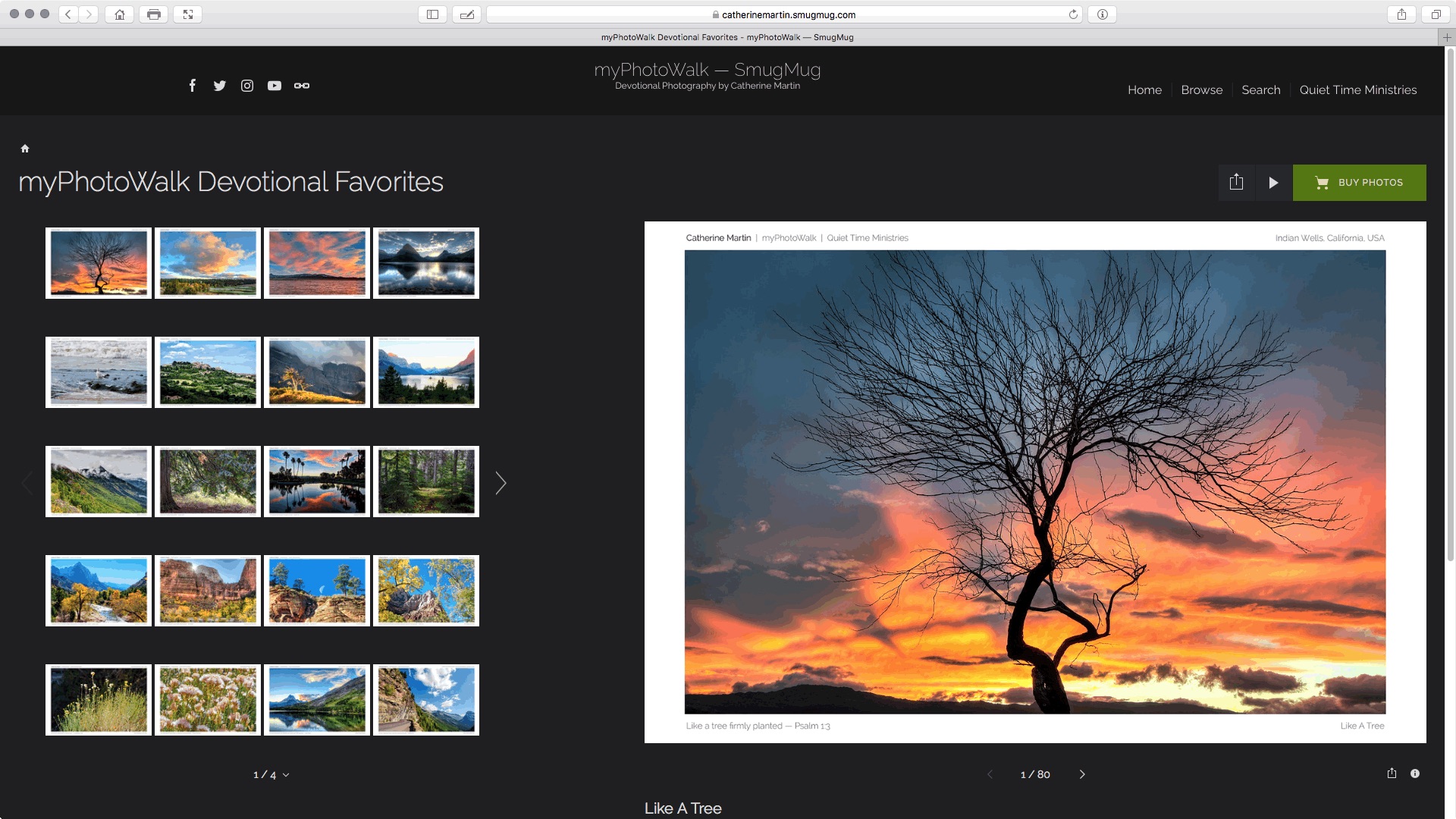Select the gray ocean waves thumbnail
This screenshot has height=819, width=1456.
pos(99,372)
